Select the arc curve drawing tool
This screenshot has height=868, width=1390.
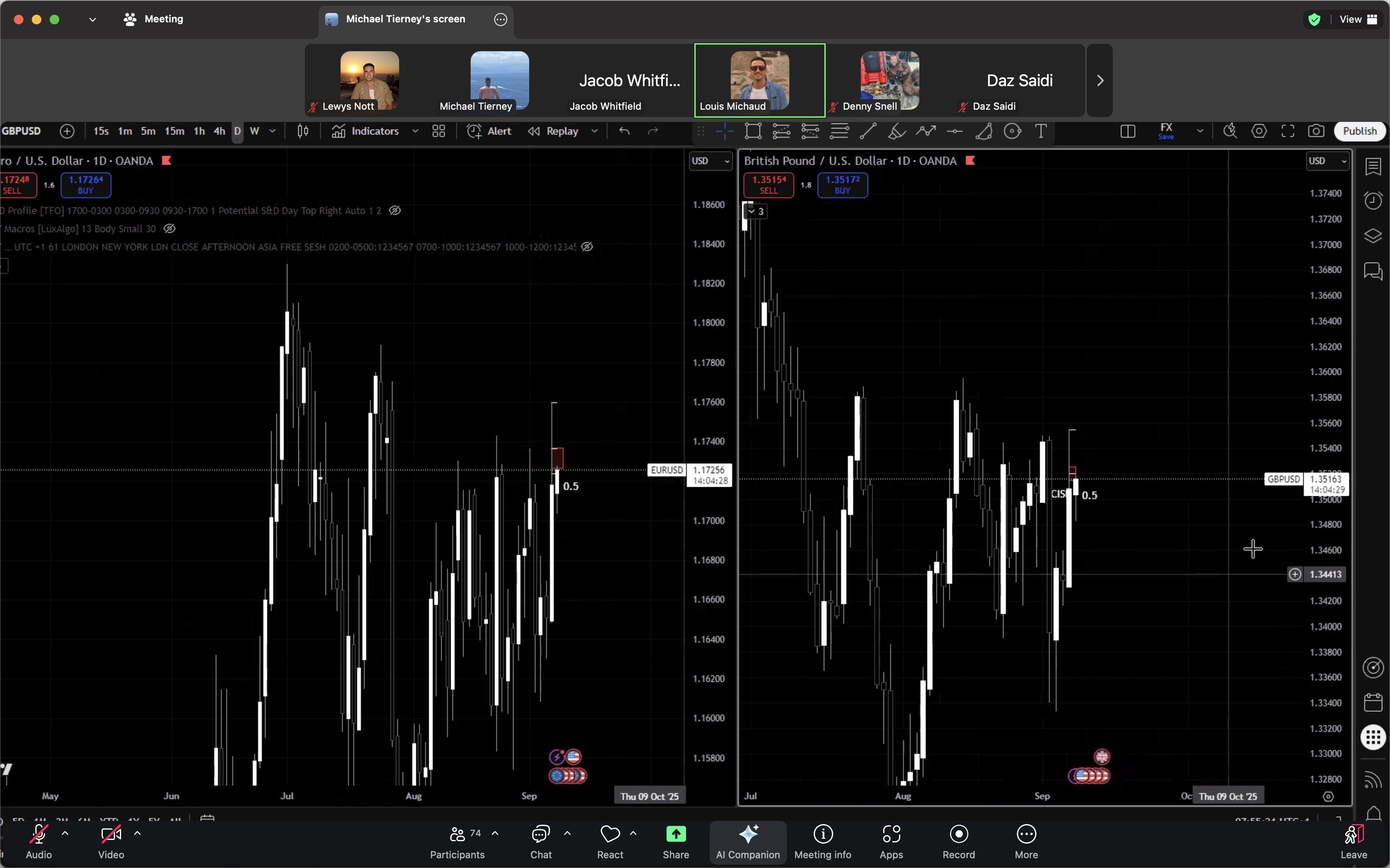tap(984, 132)
